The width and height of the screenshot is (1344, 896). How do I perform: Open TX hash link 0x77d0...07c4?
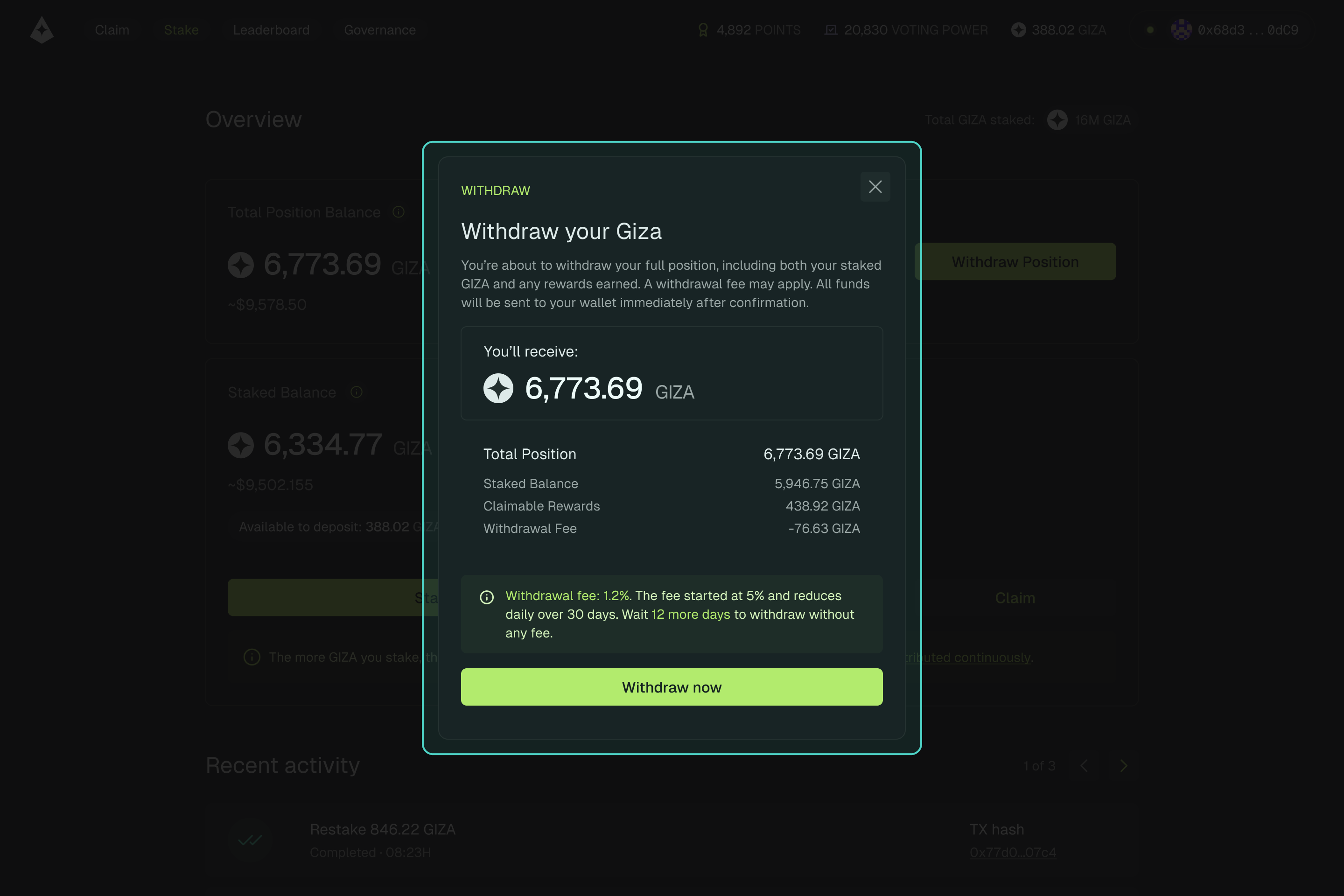point(1013,852)
